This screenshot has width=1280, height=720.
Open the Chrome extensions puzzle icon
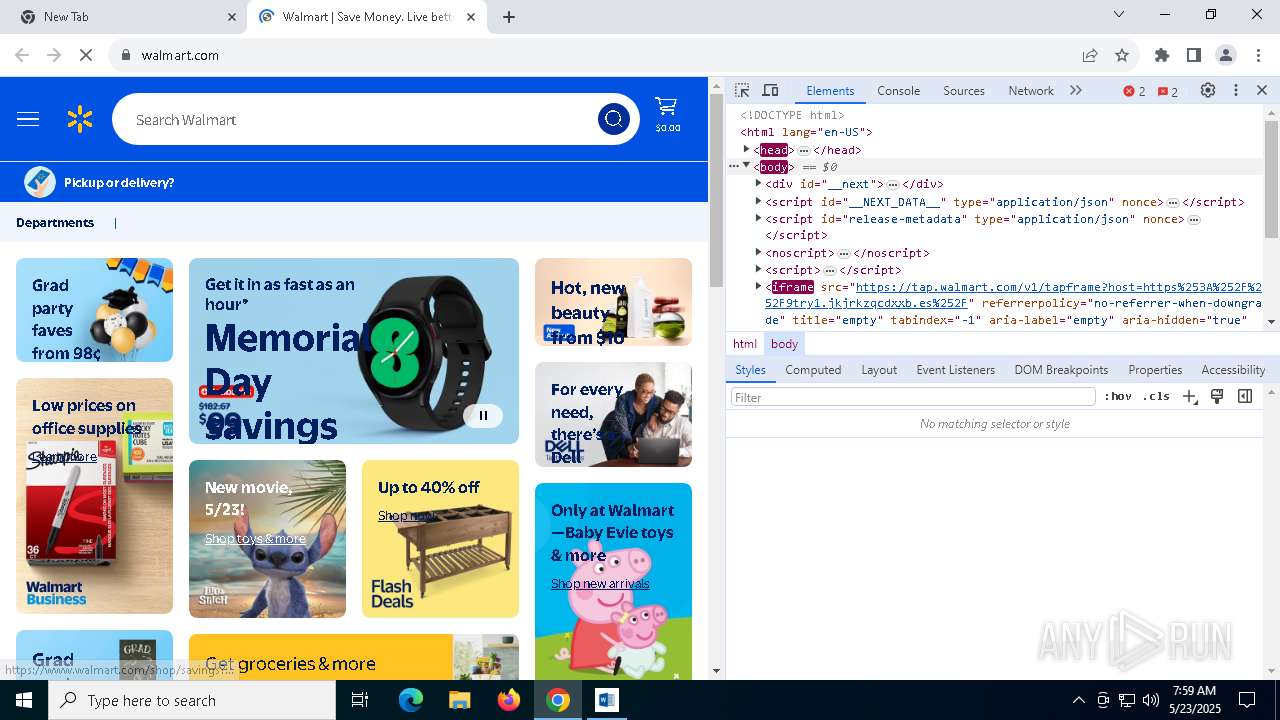pos(1162,55)
